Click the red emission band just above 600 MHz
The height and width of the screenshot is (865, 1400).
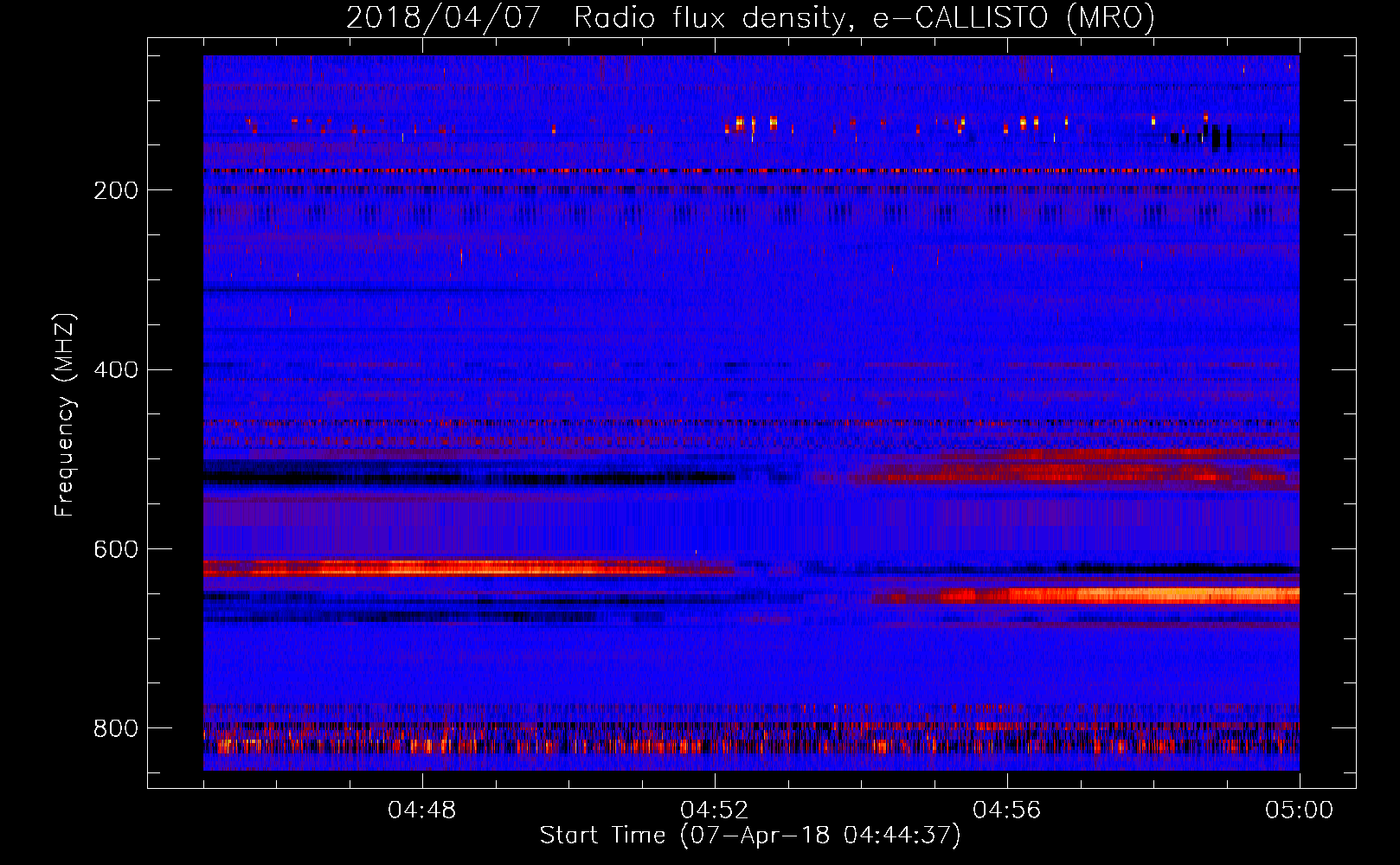click(467, 568)
